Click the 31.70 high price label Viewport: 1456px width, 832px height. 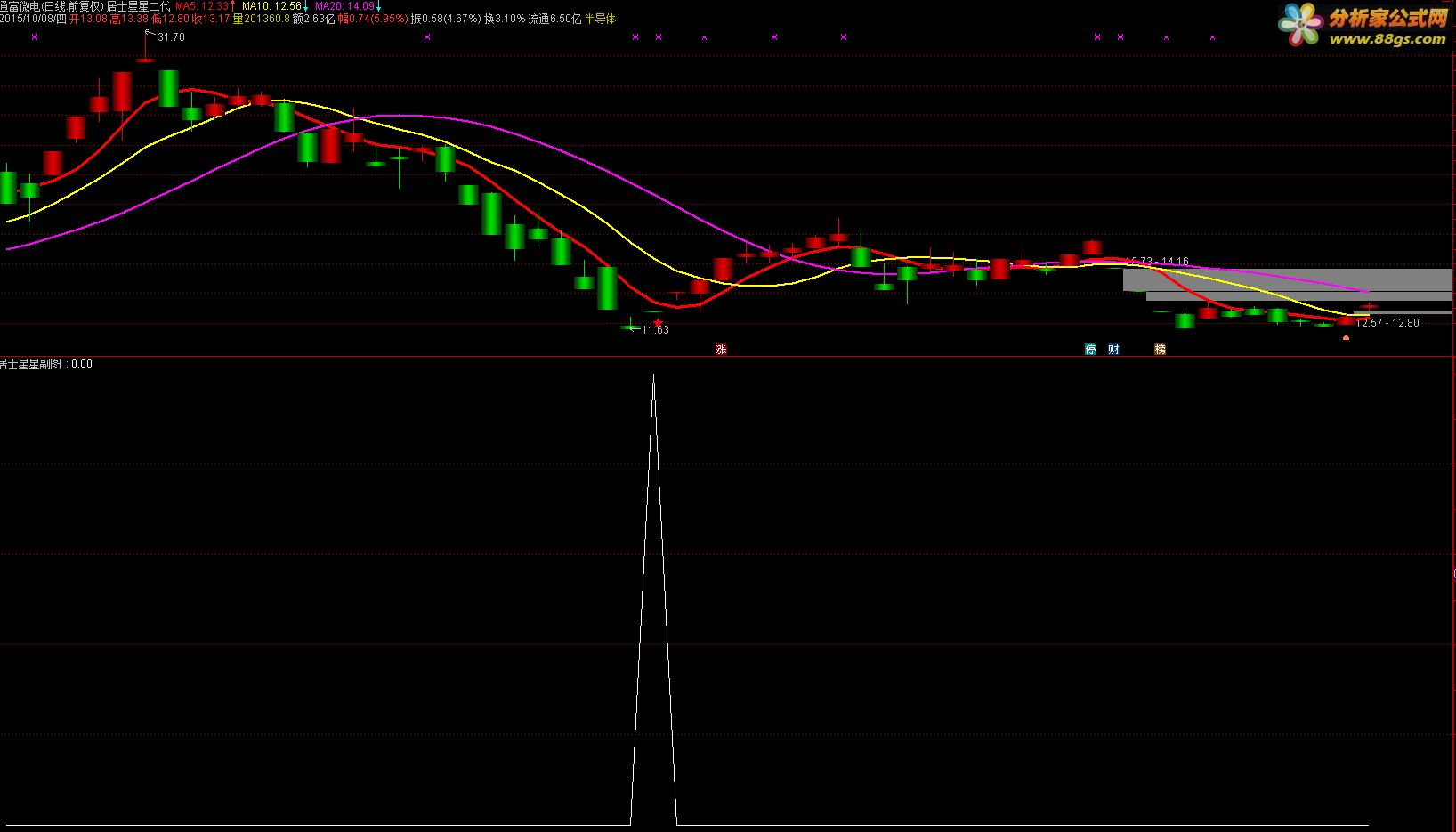171,37
